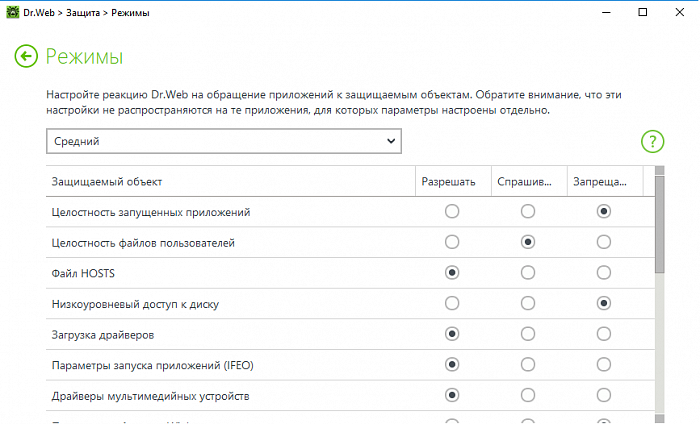Screen dimensions: 700x424
Task: Select Запрещать for Целостность файлов пользователей
Action: tap(604, 242)
